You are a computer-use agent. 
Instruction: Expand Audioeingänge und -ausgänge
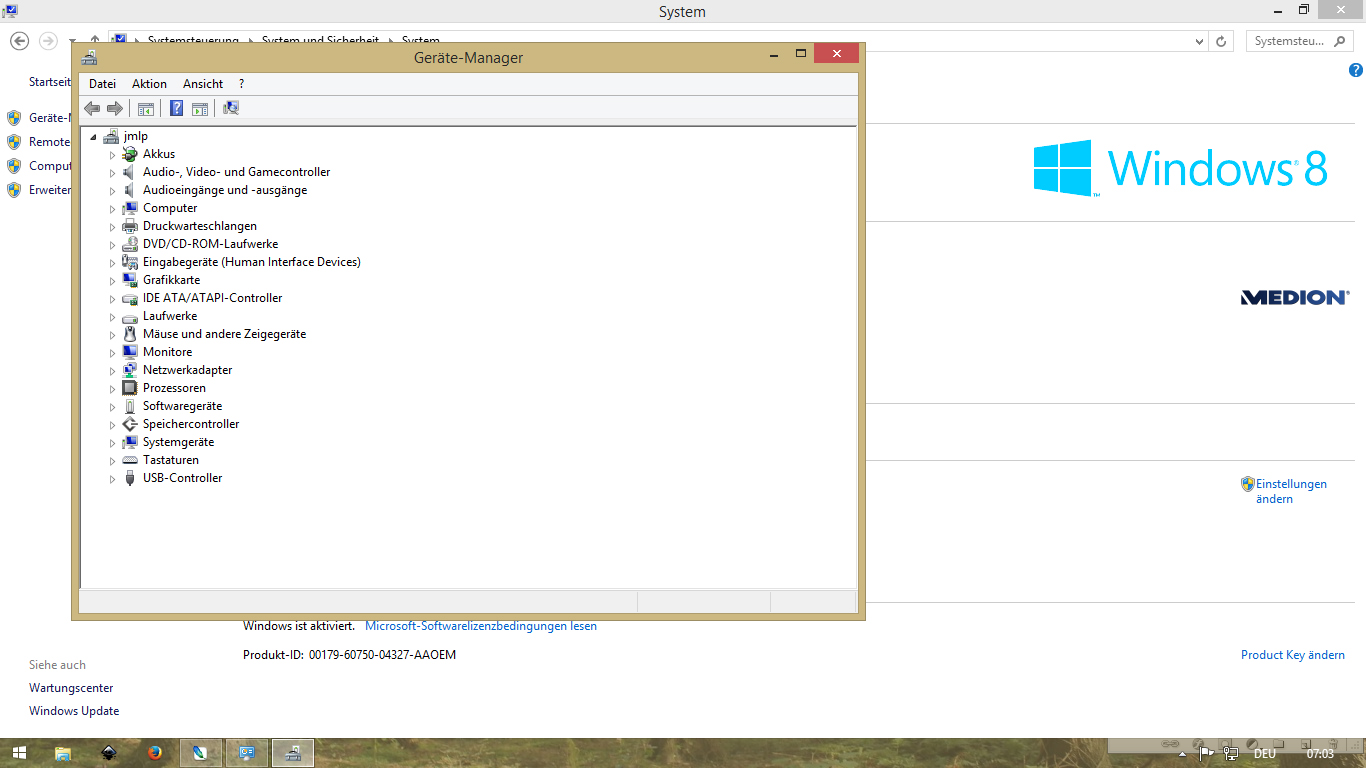[x=113, y=191]
